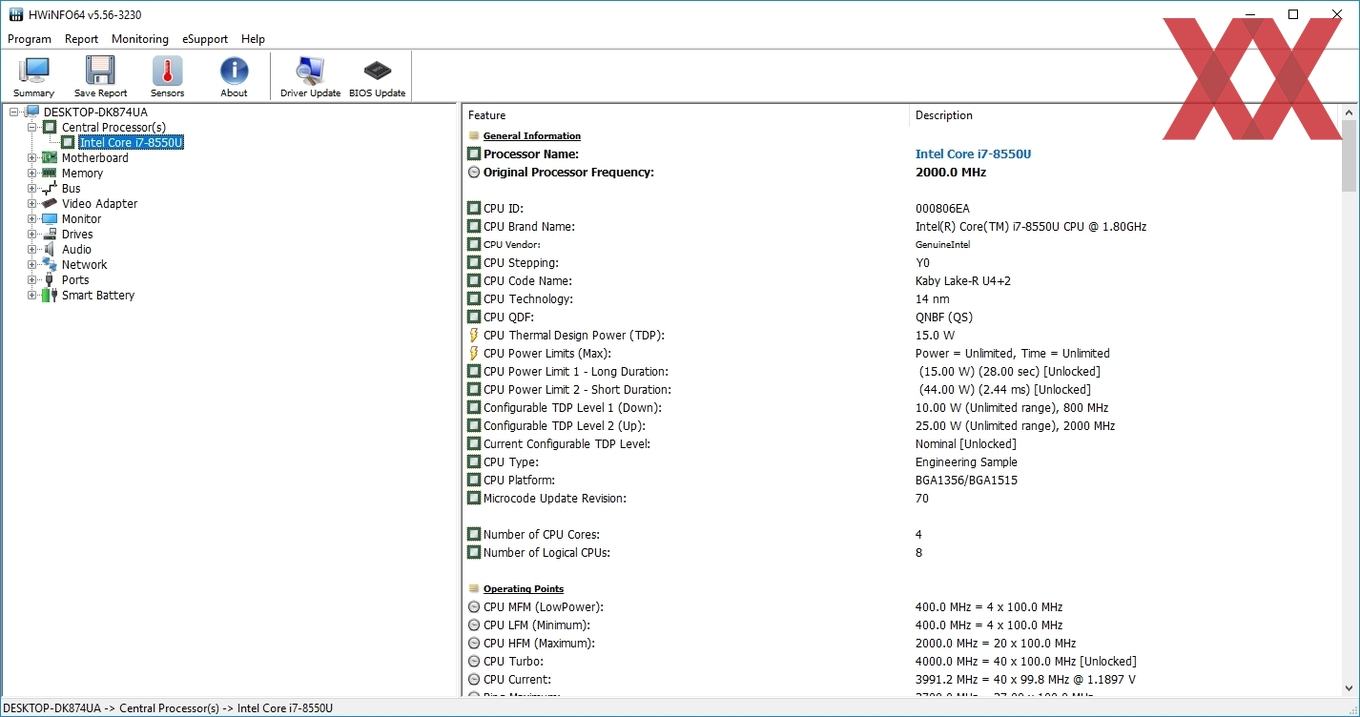Click the Motherboard icon in tree
The height and width of the screenshot is (717, 1360).
[x=49, y=158]
